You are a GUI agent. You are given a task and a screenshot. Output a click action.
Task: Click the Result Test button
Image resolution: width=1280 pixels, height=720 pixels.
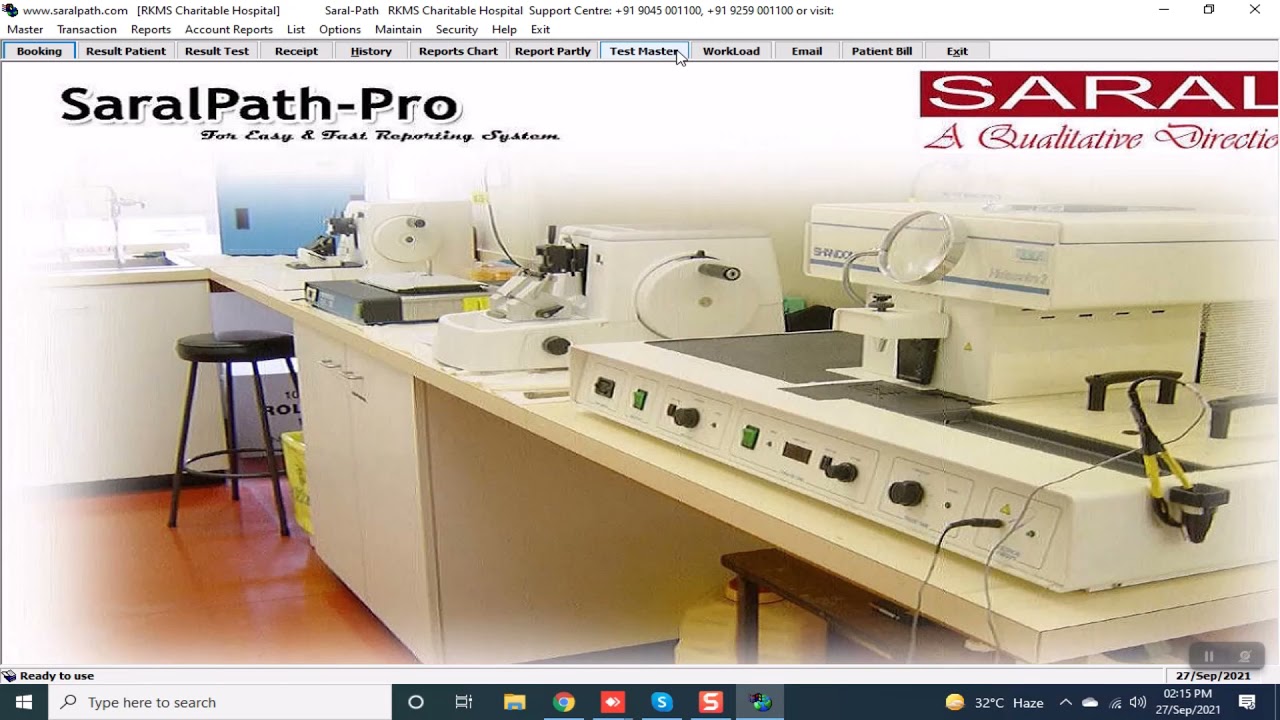point(217,51)
